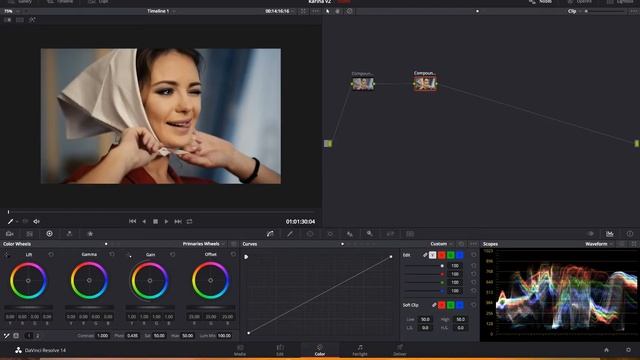Open the Sizing palette icon
This screenshot has height=360, width=640.
390,234
